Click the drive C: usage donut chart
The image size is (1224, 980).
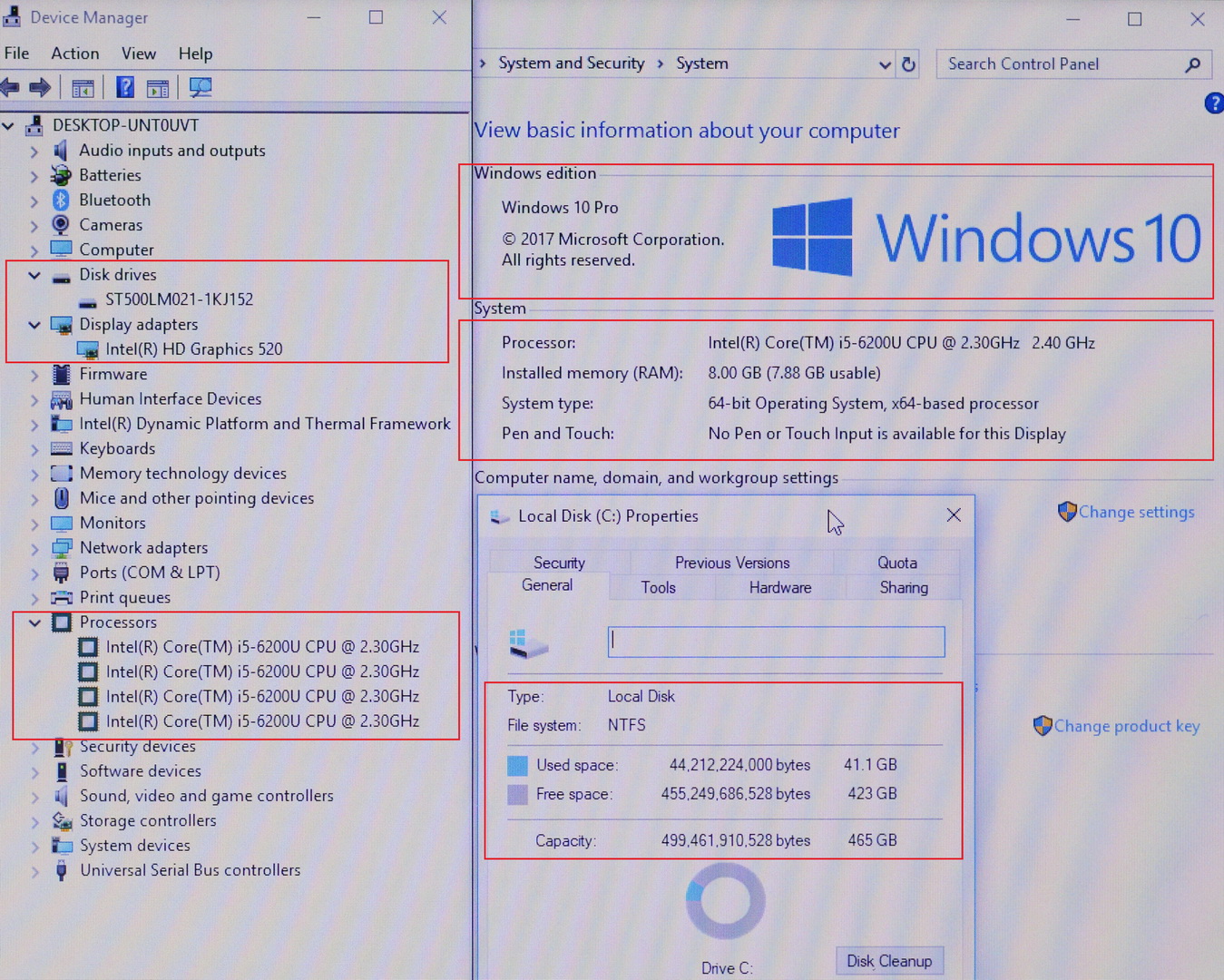click(725, 901)
